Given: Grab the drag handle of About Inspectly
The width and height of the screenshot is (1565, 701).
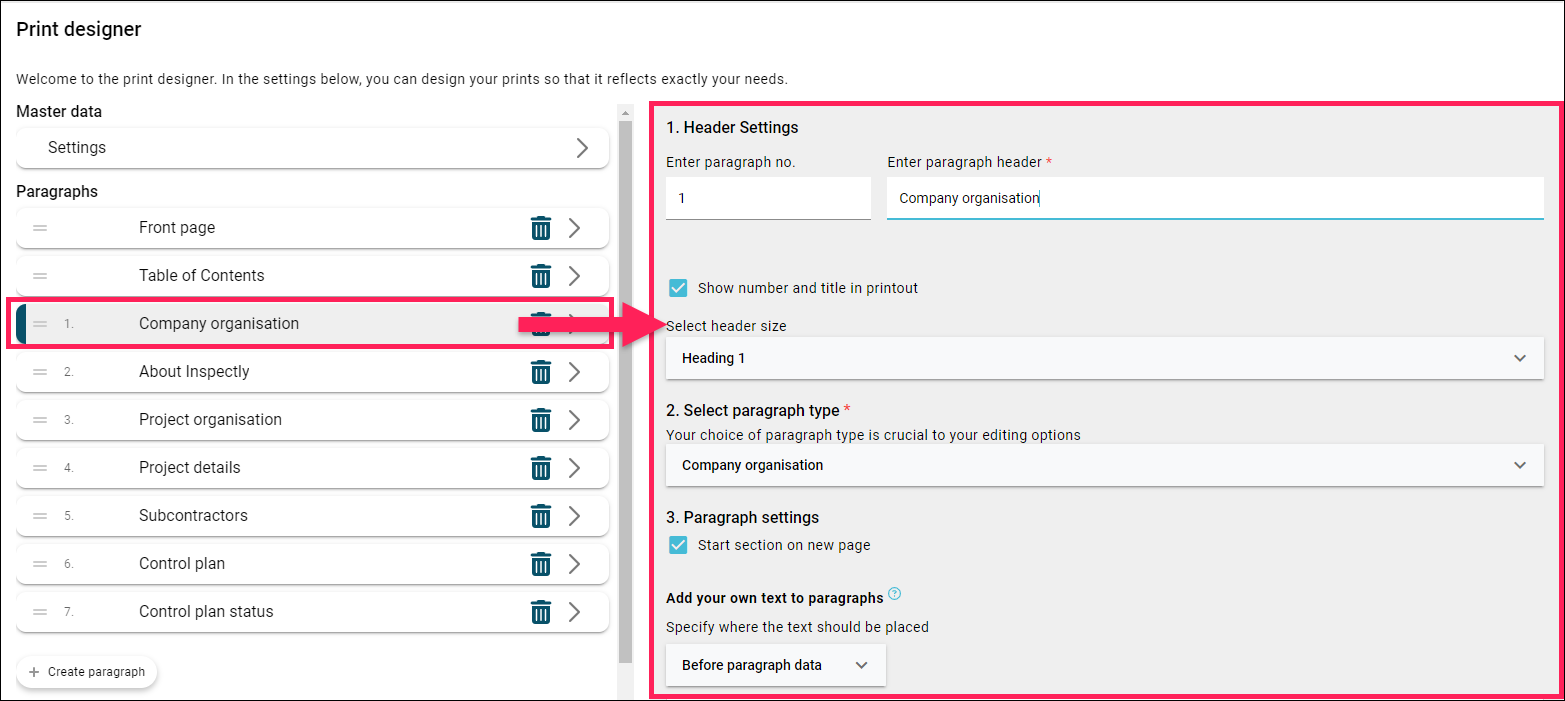Looking at the screenshot, I should (40, 372).
